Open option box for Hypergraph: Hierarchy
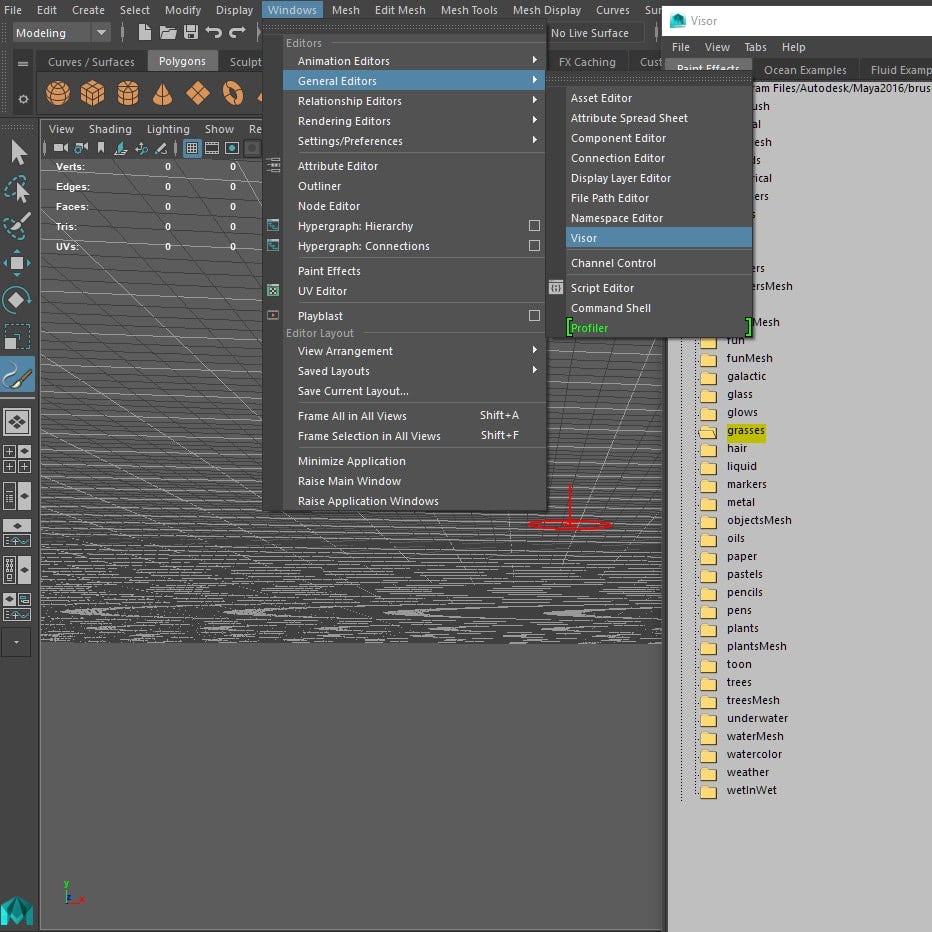Image resolution: width=932 pixels, height=932 pixels. 534,226
